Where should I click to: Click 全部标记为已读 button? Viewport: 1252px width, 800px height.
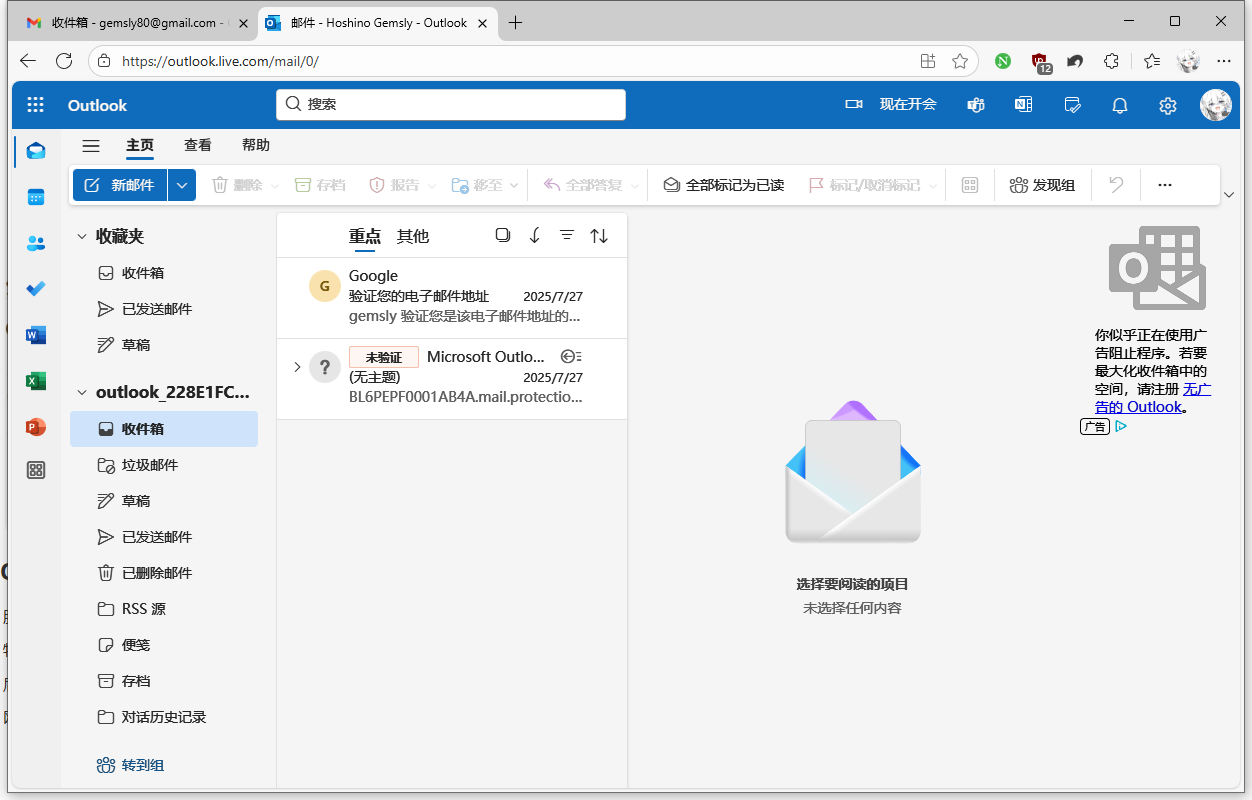click(x=724, y=185)
